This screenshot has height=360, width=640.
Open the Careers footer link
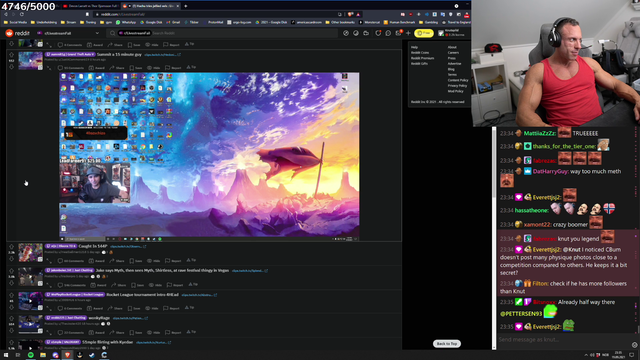click(x=453, y=53)
